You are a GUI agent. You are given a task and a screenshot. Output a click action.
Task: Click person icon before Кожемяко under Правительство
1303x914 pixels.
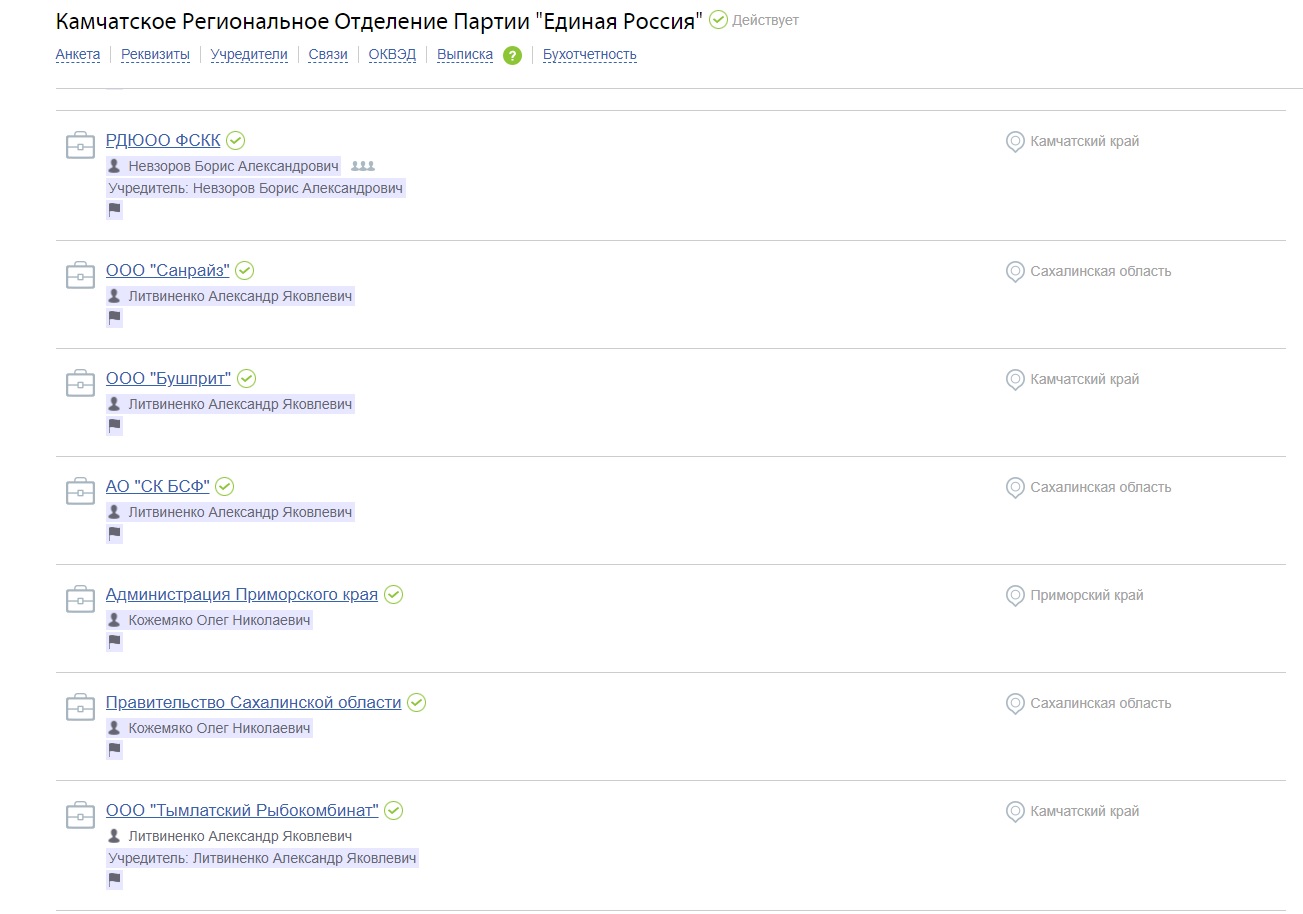pos(114,728)
